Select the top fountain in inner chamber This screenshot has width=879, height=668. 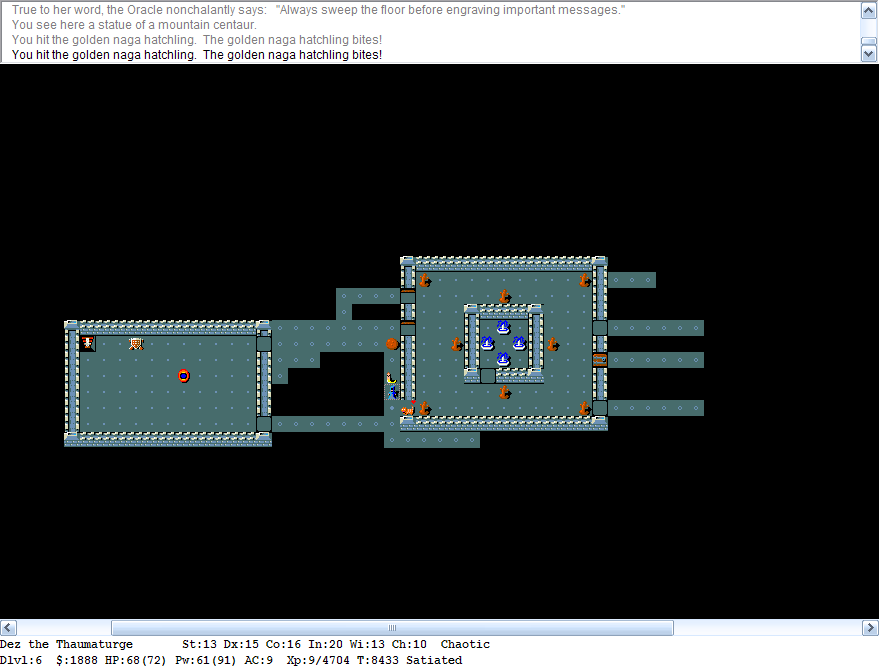(x=503, y=327)
